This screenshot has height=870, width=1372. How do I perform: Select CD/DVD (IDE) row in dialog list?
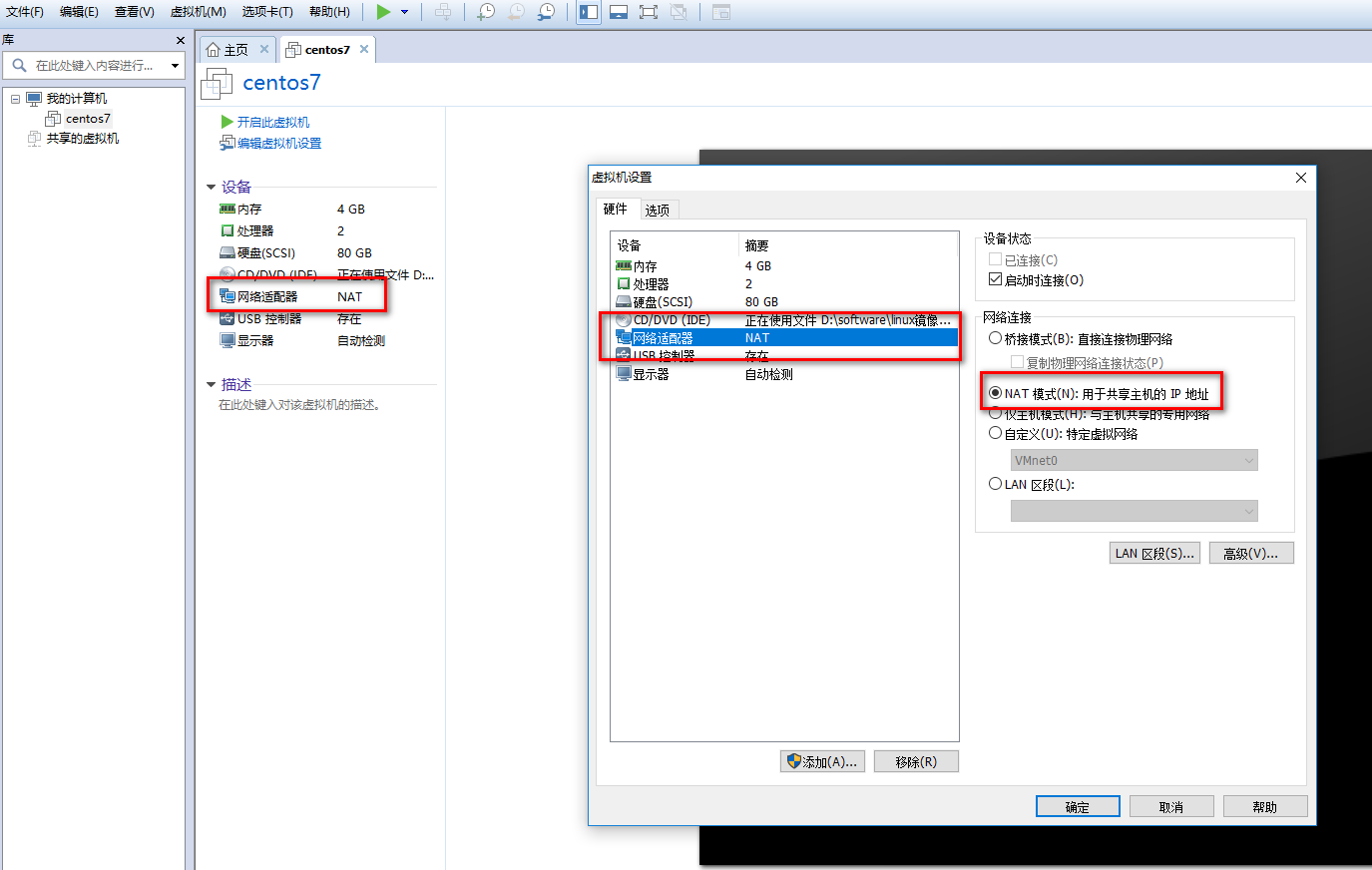(x=784, y=320)
